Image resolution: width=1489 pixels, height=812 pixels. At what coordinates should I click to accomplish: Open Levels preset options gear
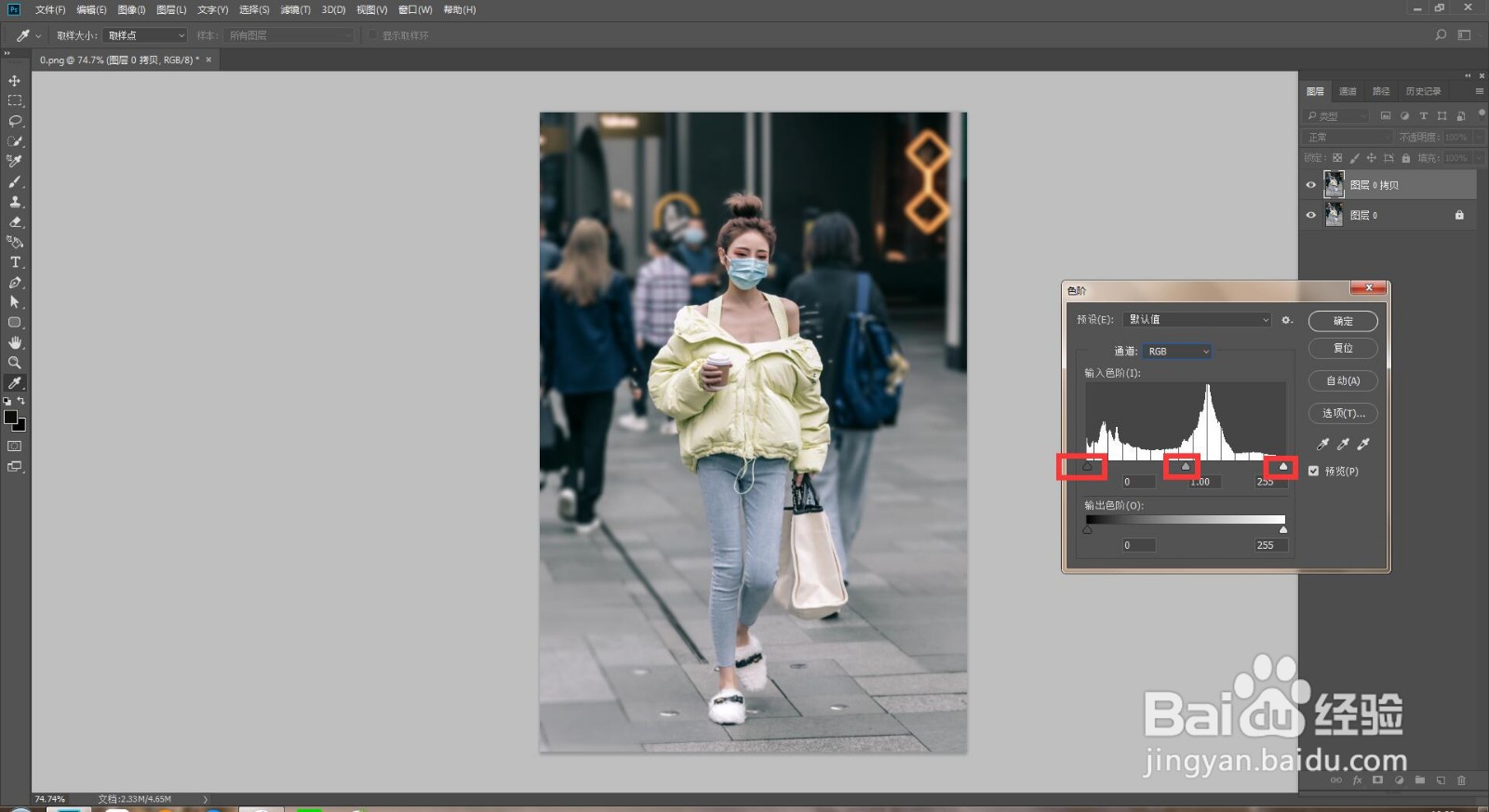point(1287,320)
